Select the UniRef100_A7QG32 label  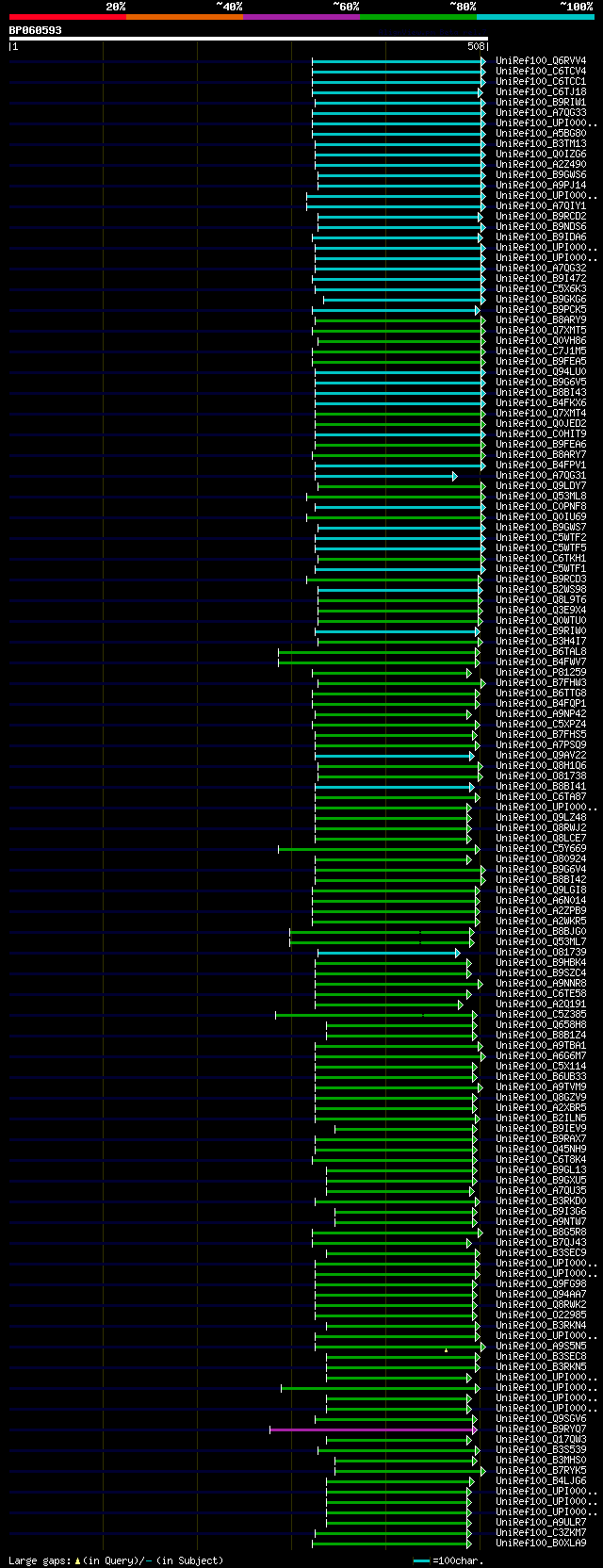(x=541, y=269)
